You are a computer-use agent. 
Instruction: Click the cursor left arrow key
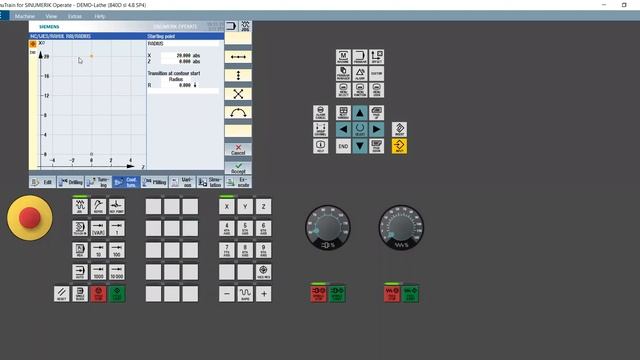(343, 129)
